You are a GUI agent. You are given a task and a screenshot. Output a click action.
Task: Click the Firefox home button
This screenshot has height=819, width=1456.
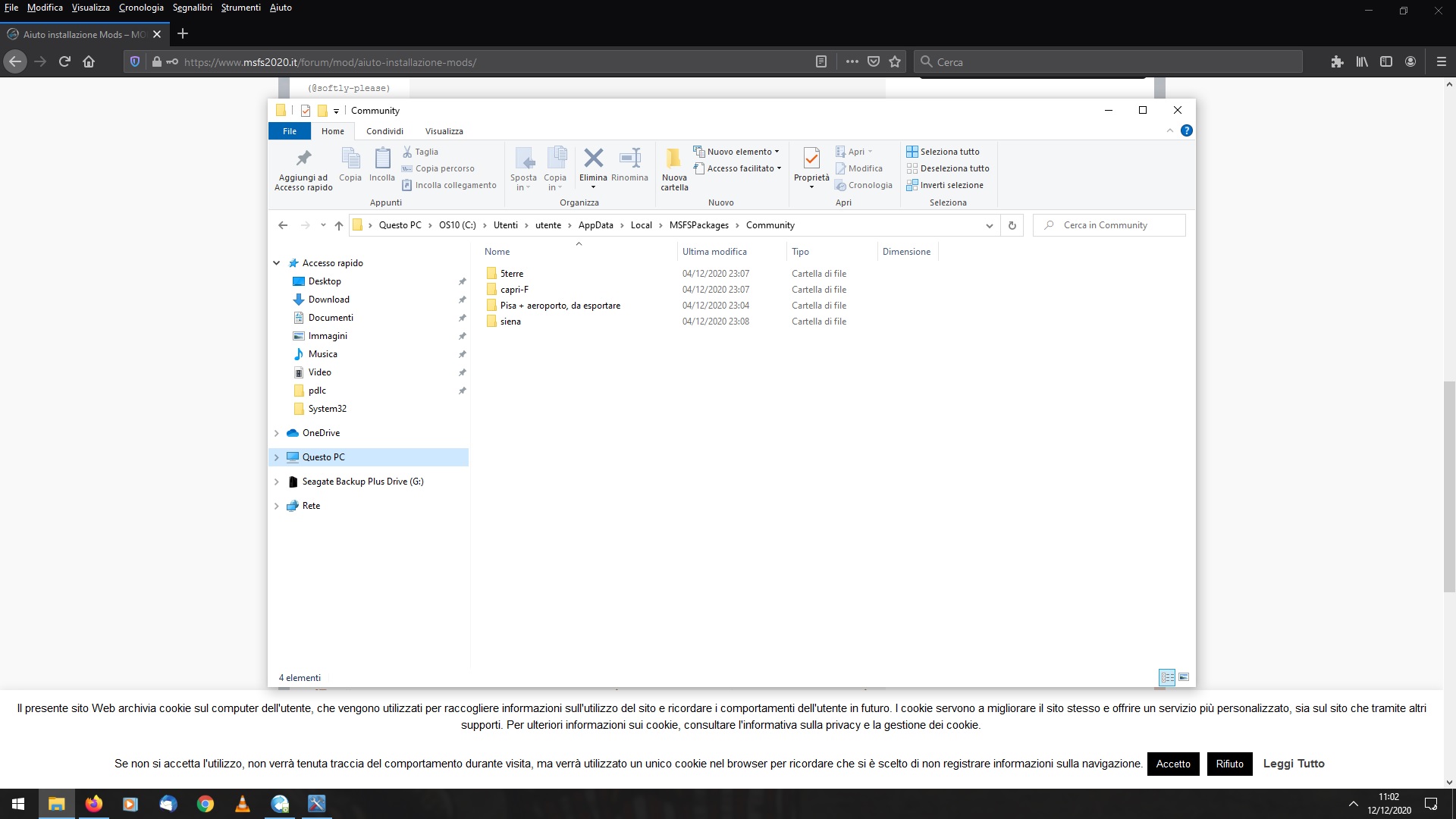pos(89,62)
